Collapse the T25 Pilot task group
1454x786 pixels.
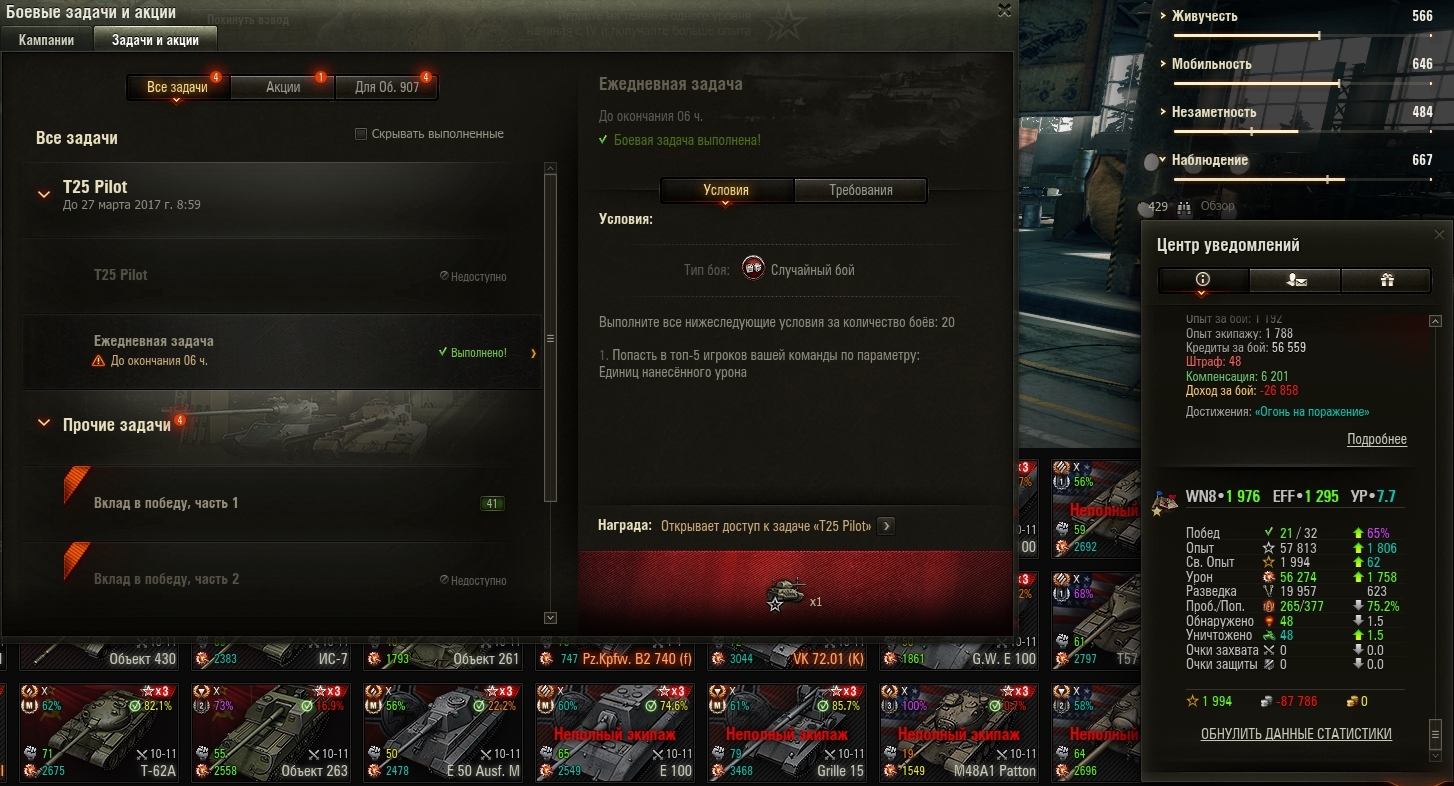(44, 194)
